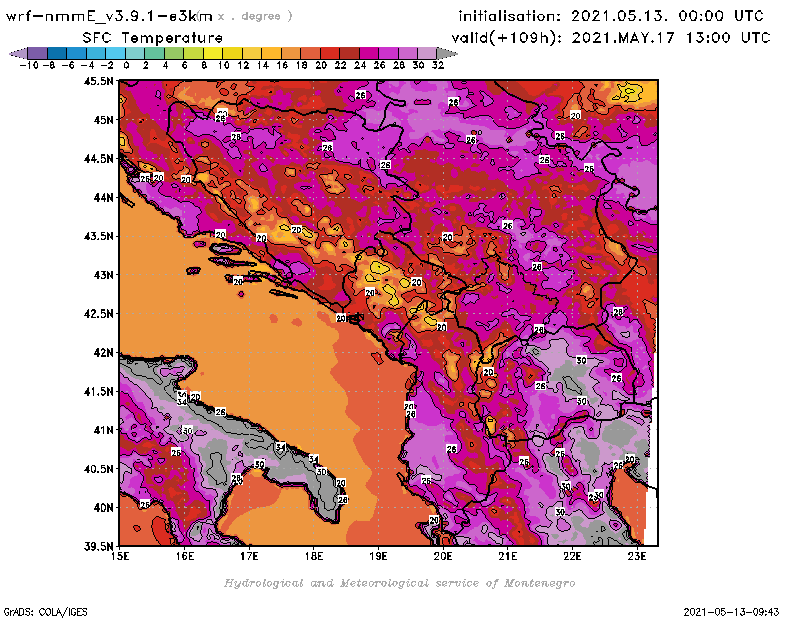Click the wrf-nmmE_v3.9.1-e3km model title
The height and width of the screenshot is (618, 800).
pyautogui.click(x=109, y=16)
